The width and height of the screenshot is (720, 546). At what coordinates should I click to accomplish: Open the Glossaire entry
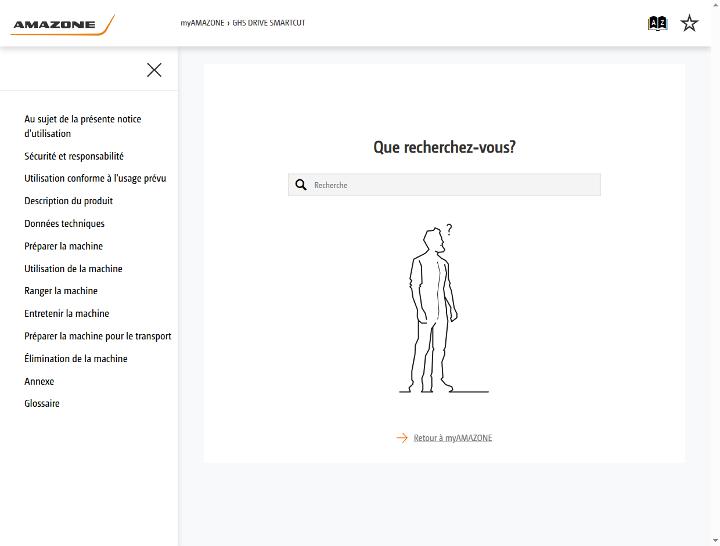42,404
